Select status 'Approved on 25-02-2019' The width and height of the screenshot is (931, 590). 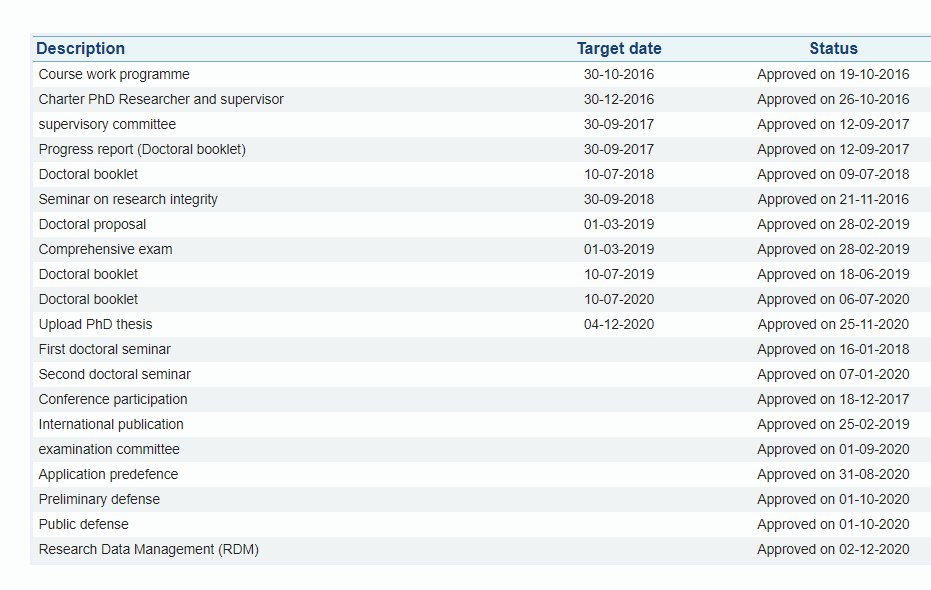click(x=833, y=424)
